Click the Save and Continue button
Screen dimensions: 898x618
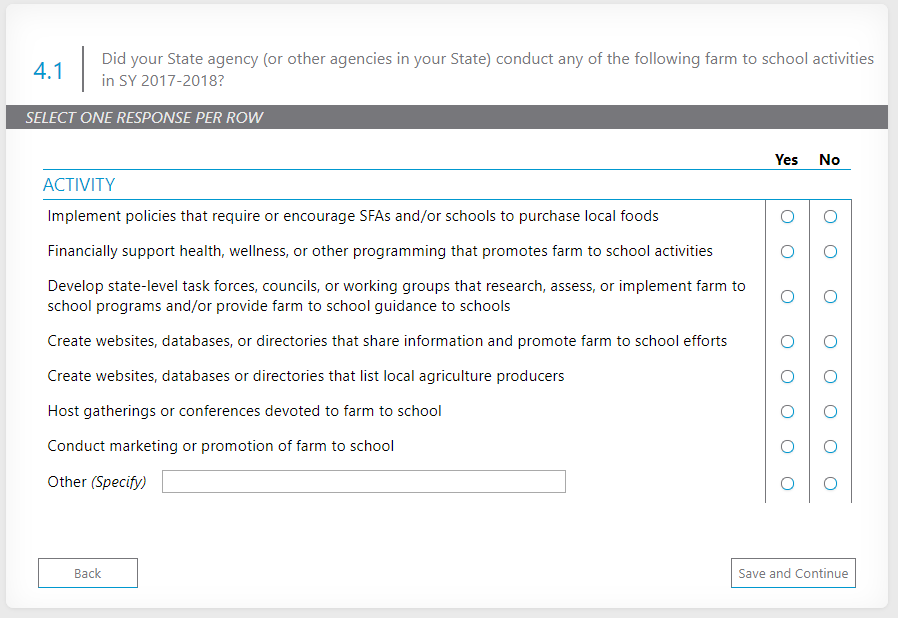click(x=793, y=574)
